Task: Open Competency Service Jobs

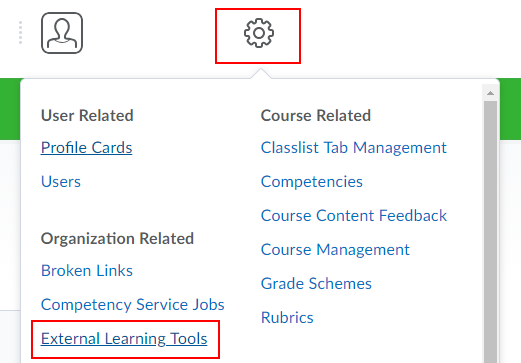Action: point(133,305)
